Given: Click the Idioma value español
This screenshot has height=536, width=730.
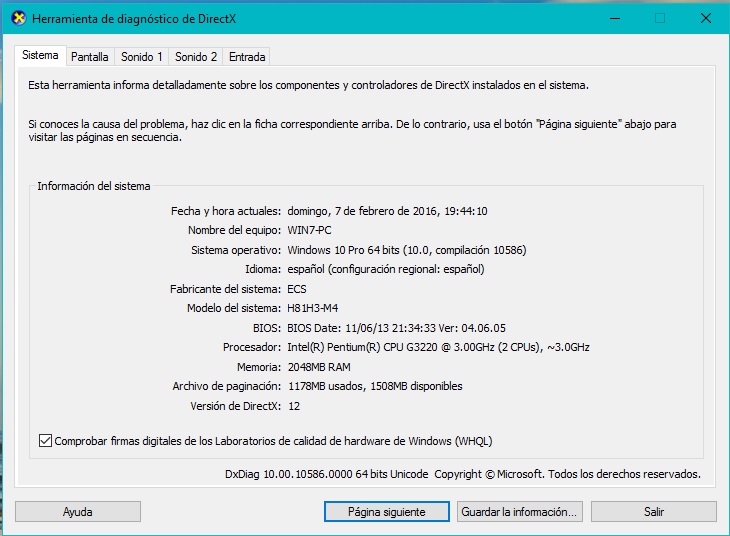Looking at the screenshot, I should 385,269.
